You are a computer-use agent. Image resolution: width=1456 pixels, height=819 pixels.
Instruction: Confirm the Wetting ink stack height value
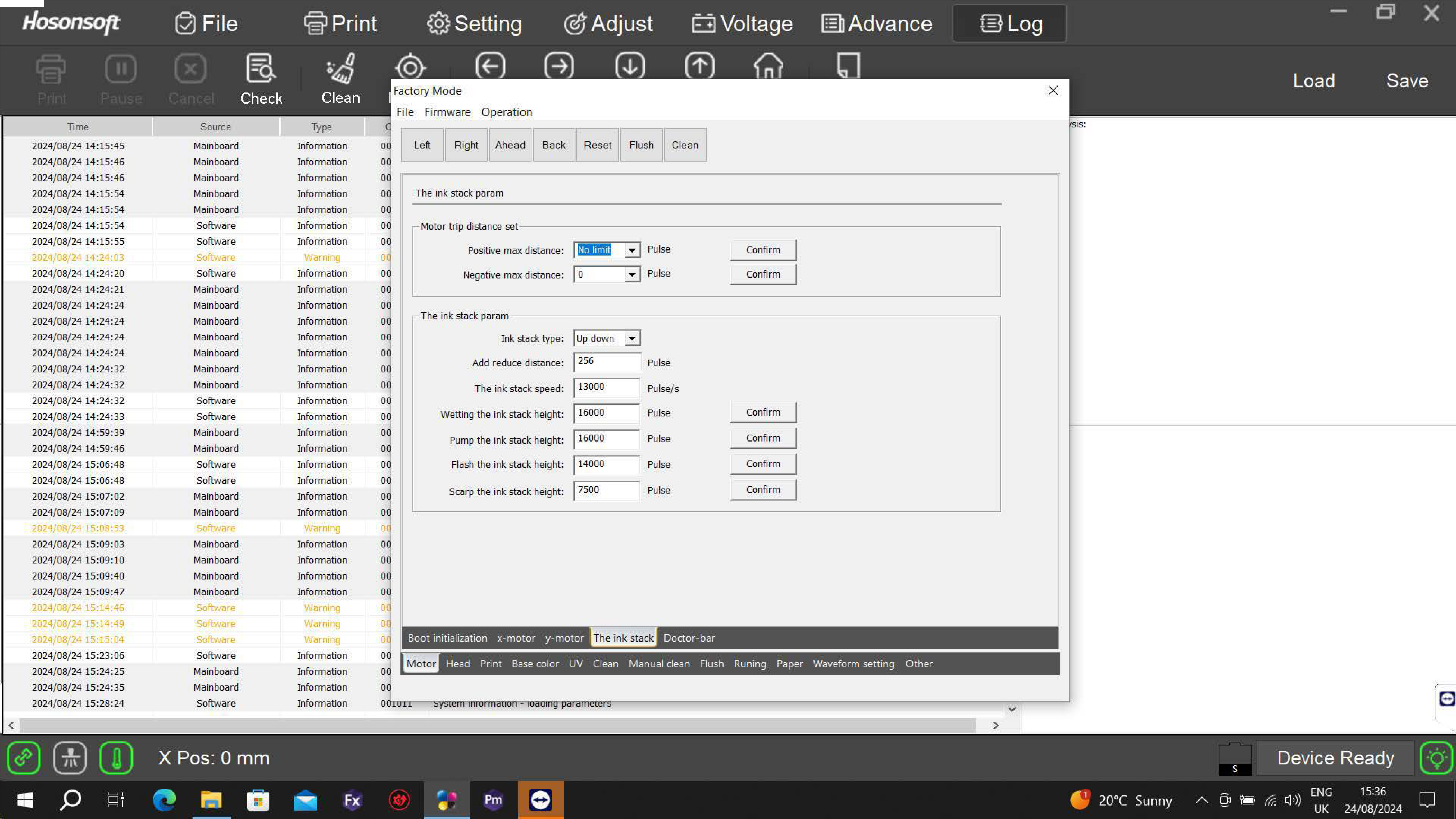pos(763,413)
